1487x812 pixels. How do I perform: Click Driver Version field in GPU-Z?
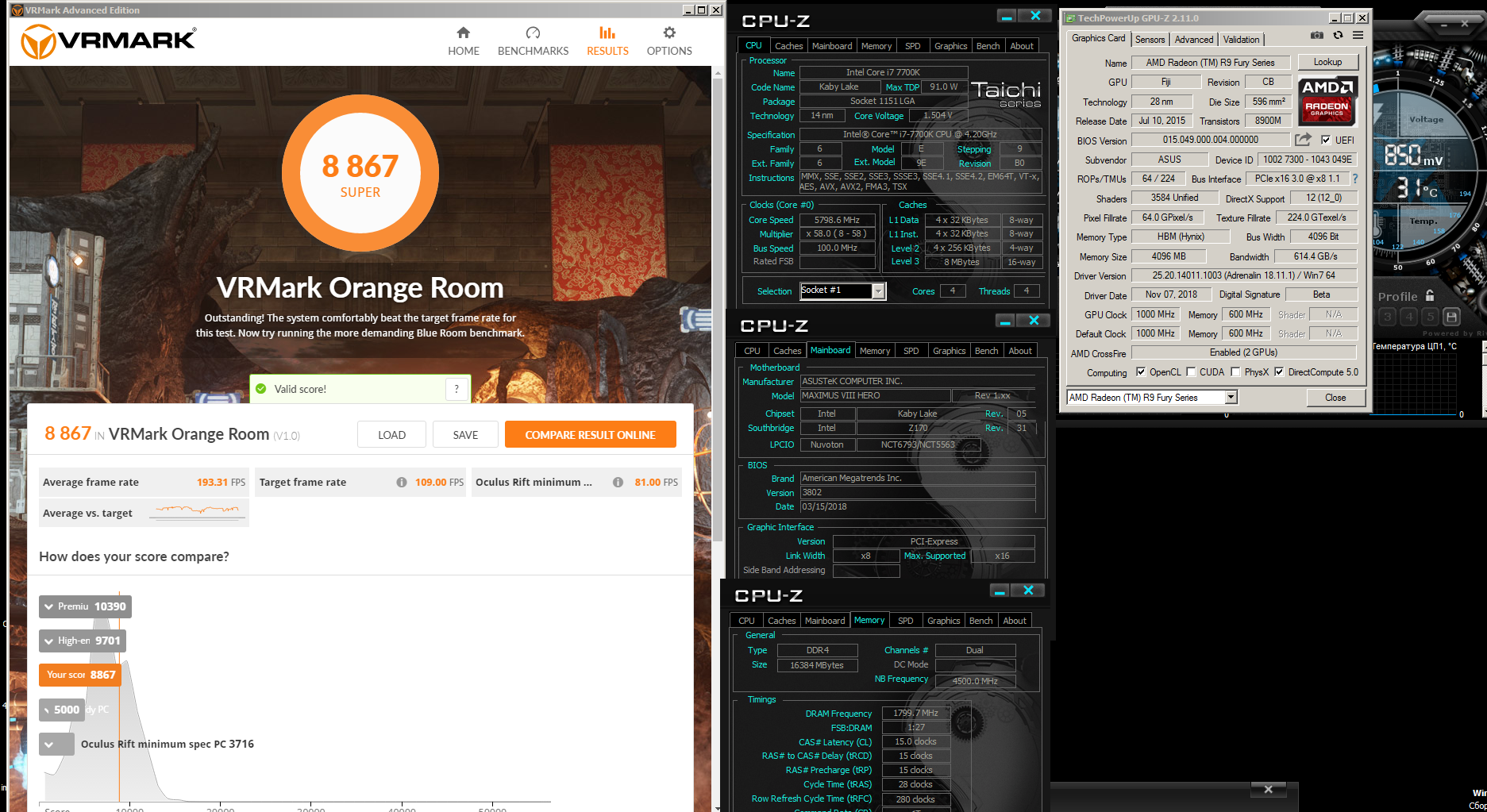pyautogui.click(x=1243, y=275)
